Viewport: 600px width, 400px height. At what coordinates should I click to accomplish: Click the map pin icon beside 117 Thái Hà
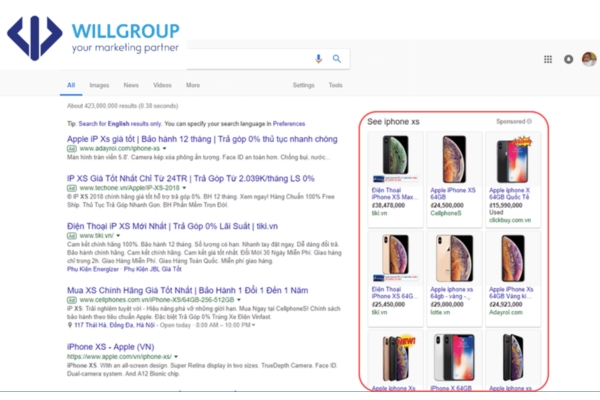click(70, 325)
